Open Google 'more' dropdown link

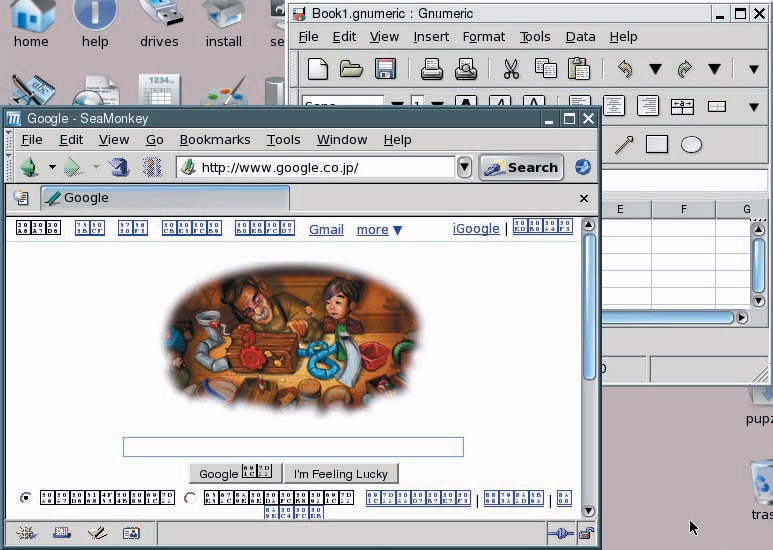point(380,230)
